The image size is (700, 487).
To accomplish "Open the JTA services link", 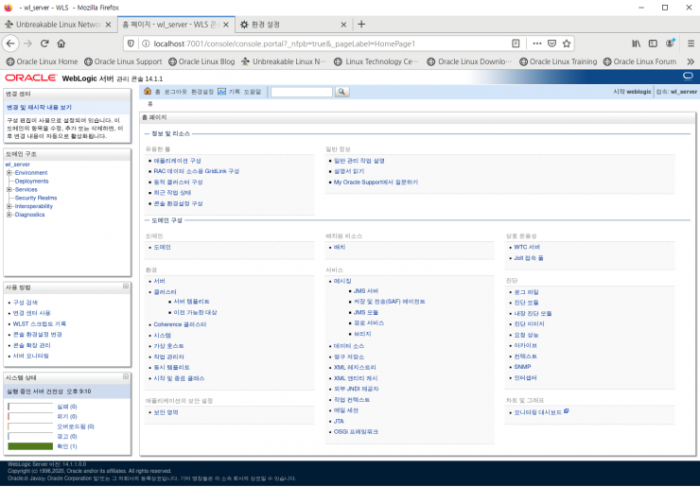I will [339, 421].
